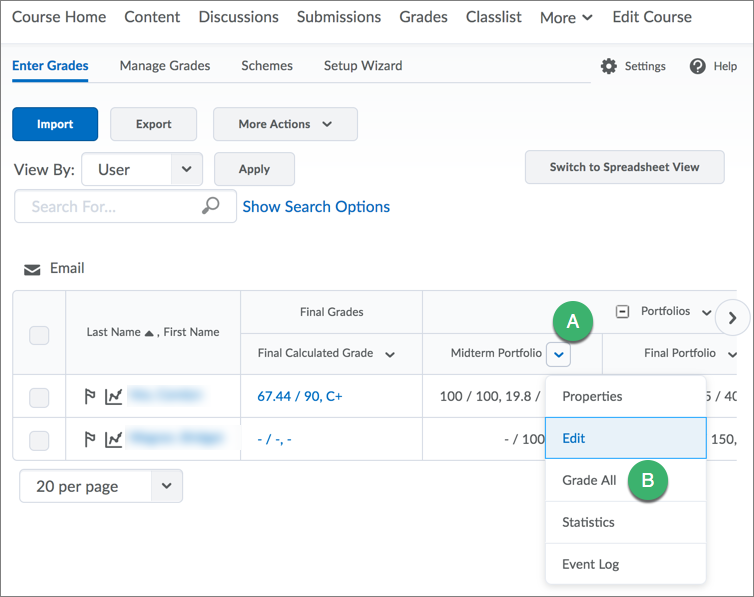Click the search magnifier icon

210,206
